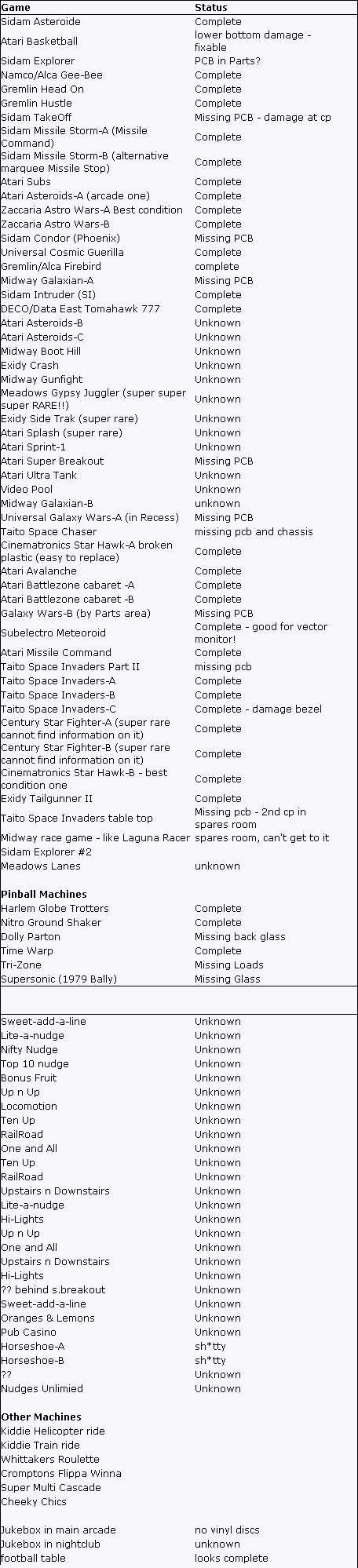Click the Status column header
The image size is (358, 1568).
tap(210, 7)
